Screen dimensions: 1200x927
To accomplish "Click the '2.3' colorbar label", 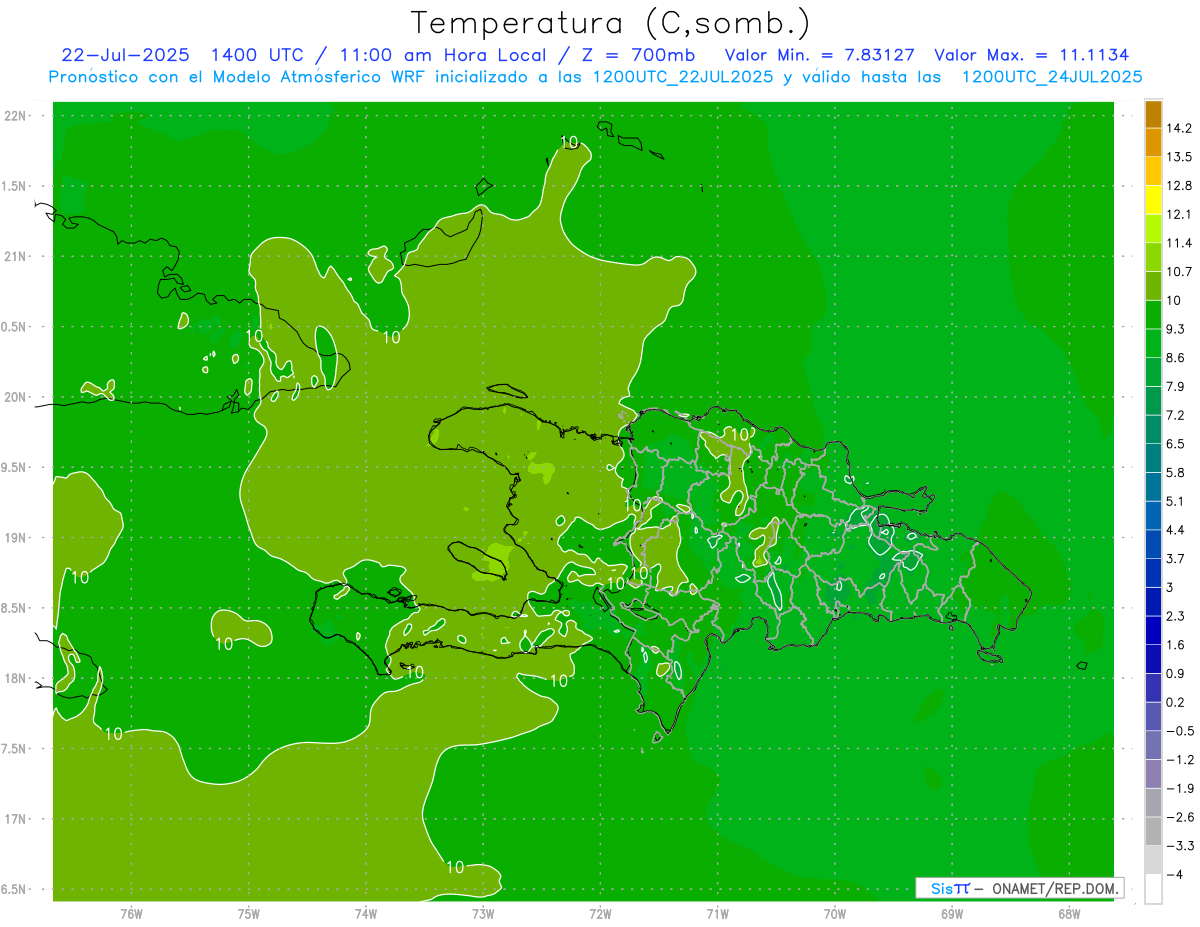I will coord(1175,616).
